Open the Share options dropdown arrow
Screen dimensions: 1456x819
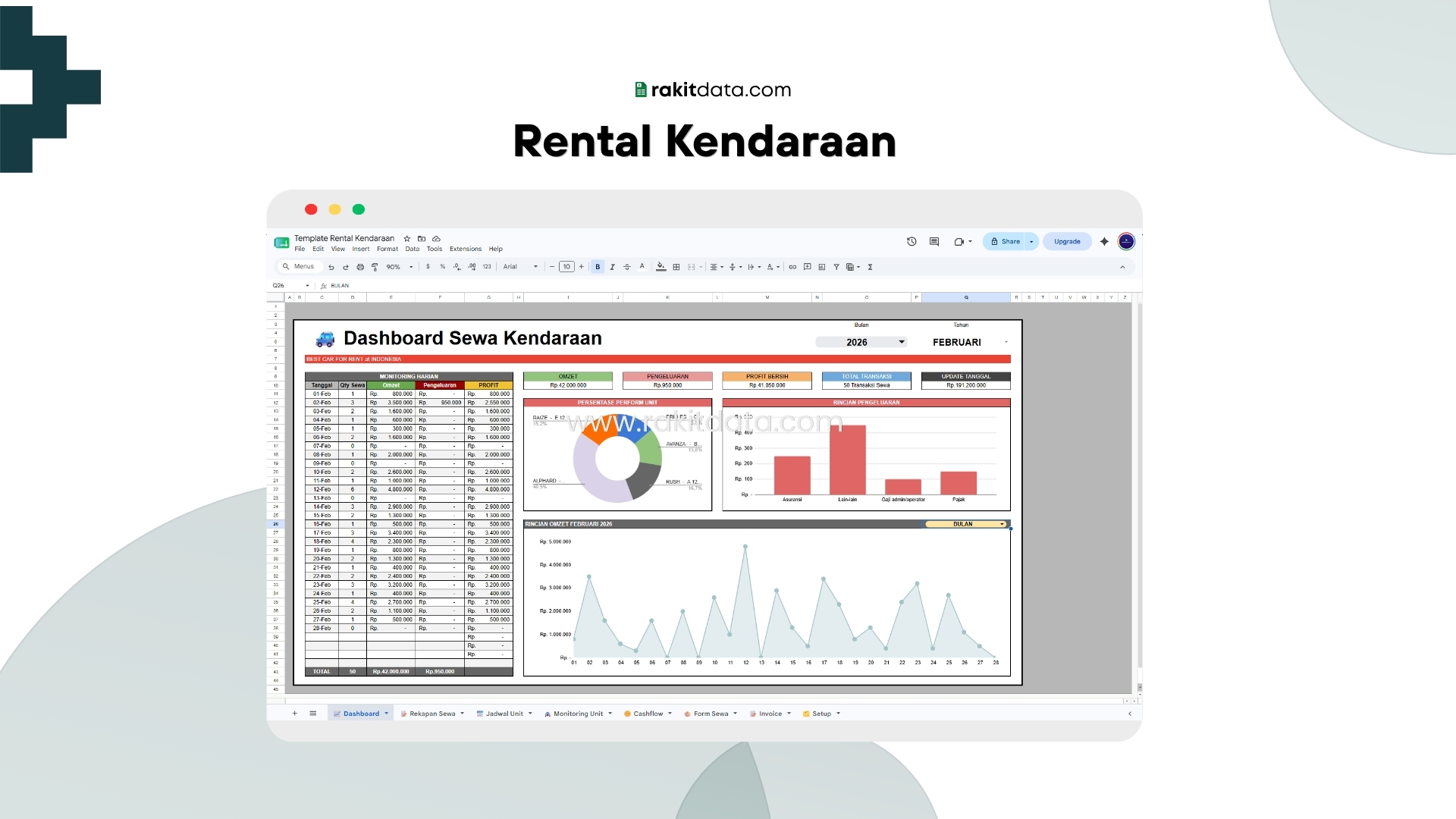[1031, 241]
